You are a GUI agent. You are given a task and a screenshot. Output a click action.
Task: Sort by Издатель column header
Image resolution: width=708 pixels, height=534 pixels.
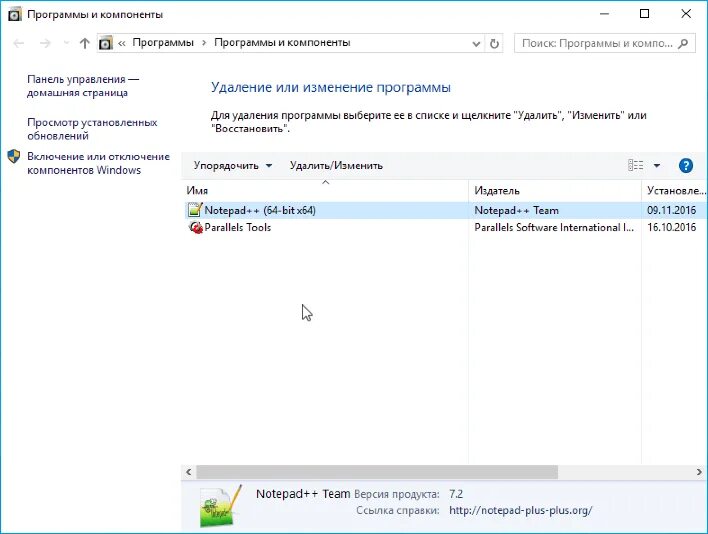(x=555, y=190)
